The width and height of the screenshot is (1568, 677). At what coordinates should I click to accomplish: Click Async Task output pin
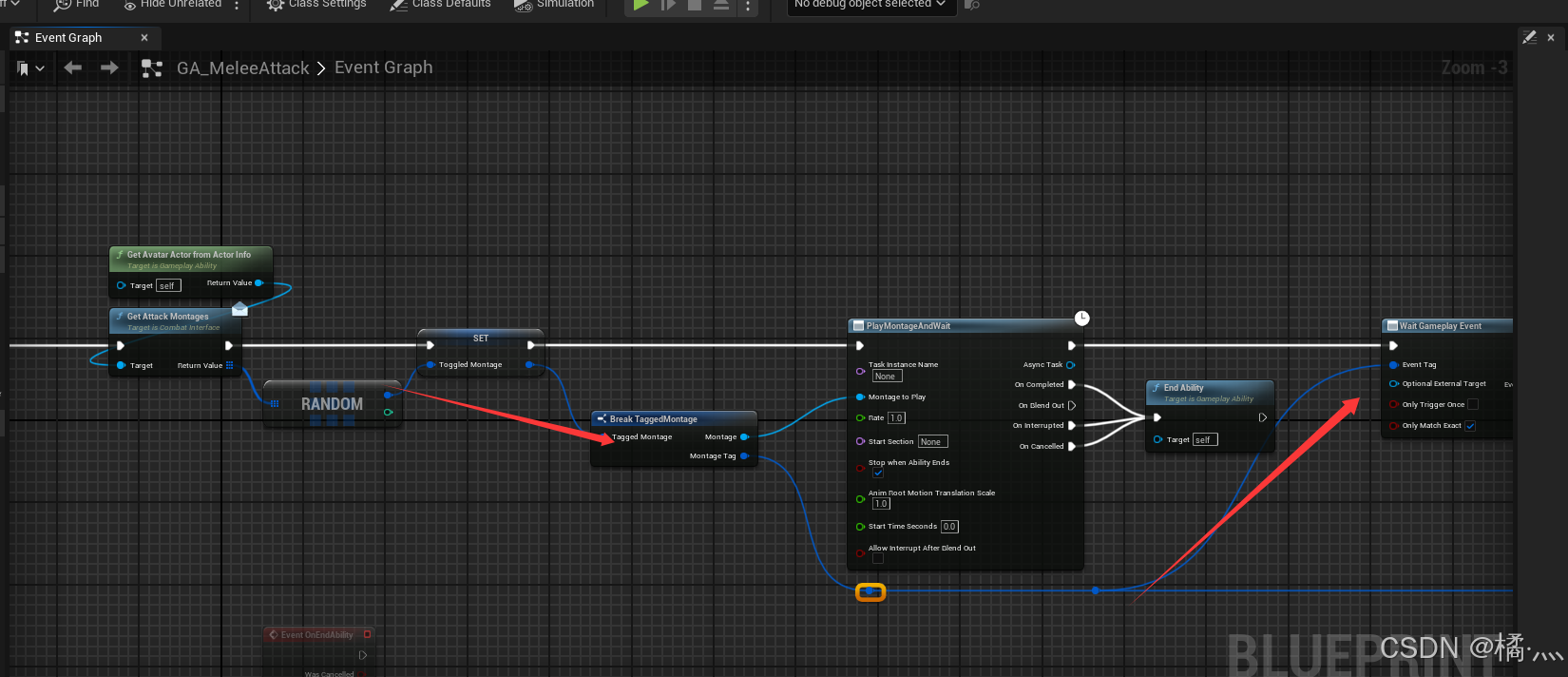tap(1071, 365)
